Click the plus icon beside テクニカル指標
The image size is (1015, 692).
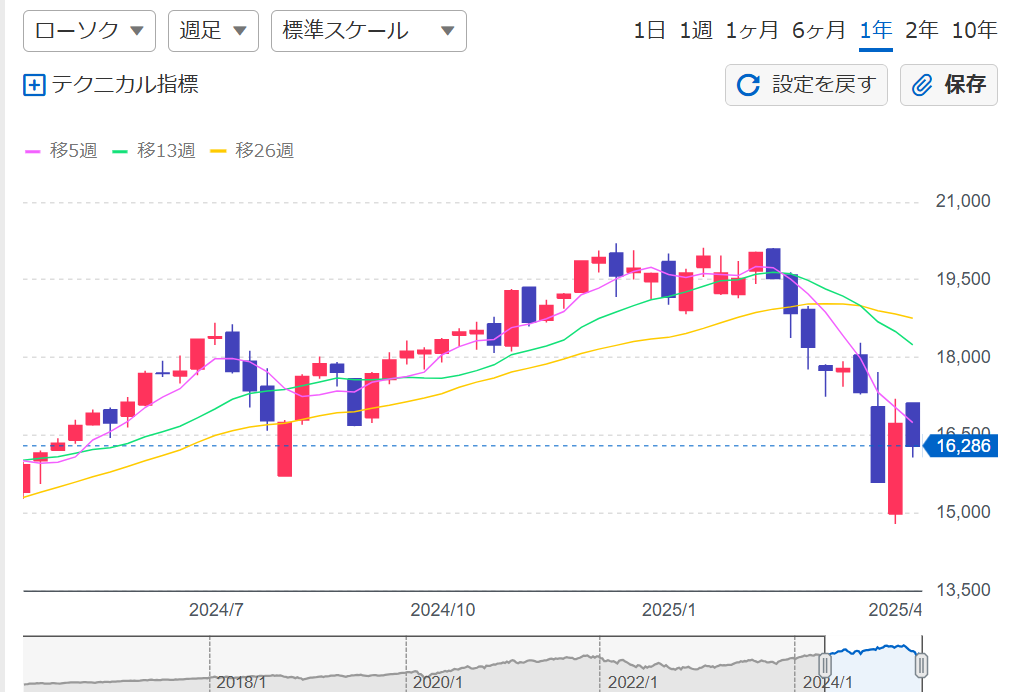coord(34,85)
